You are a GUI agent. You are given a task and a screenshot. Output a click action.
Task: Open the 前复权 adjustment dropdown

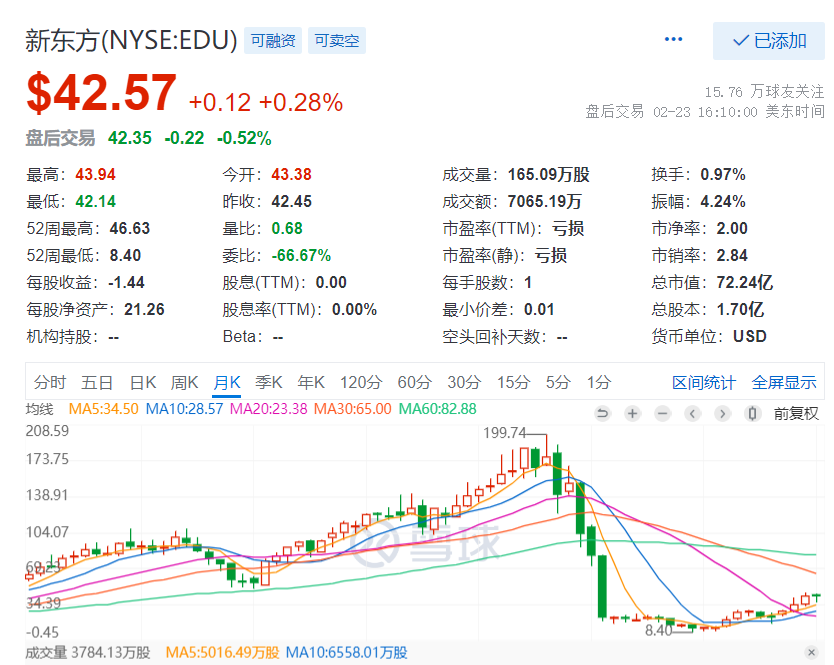796,413
